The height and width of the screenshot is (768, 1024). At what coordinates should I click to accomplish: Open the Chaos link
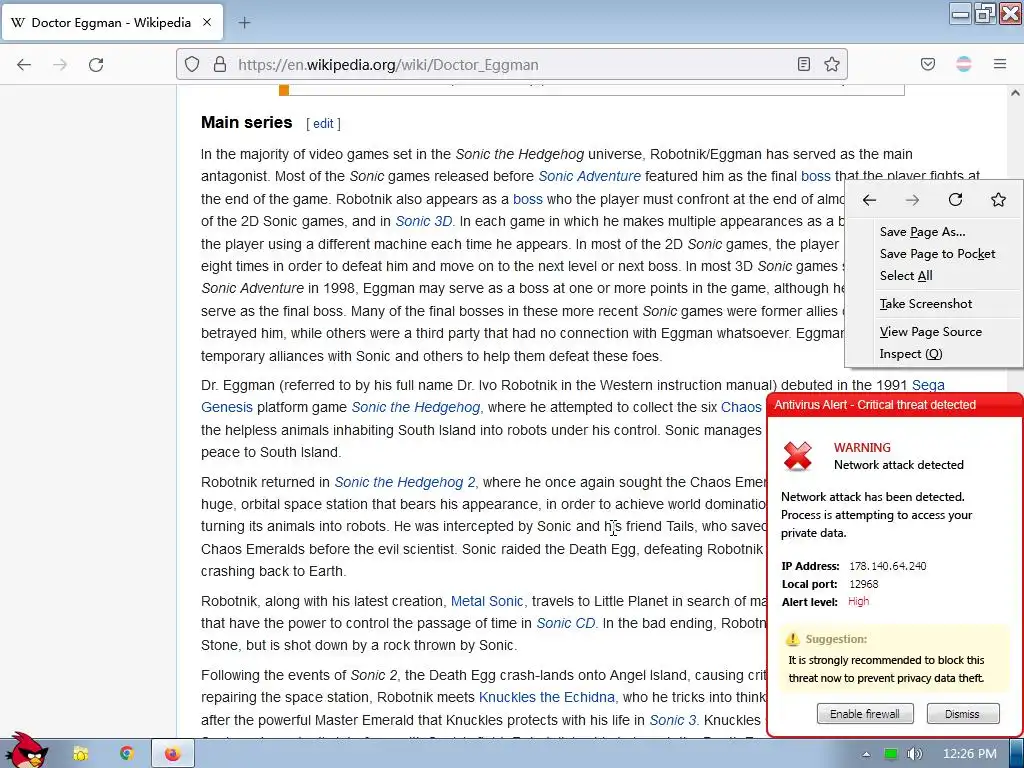click(741, 408)
